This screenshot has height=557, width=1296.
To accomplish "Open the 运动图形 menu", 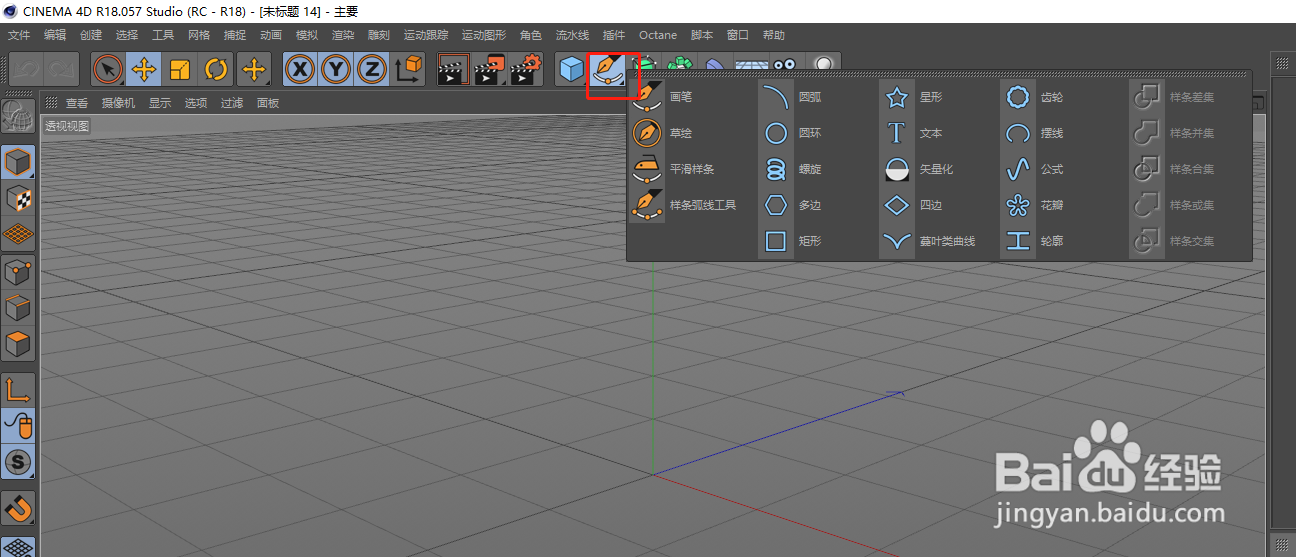I will tap(484, 35).
